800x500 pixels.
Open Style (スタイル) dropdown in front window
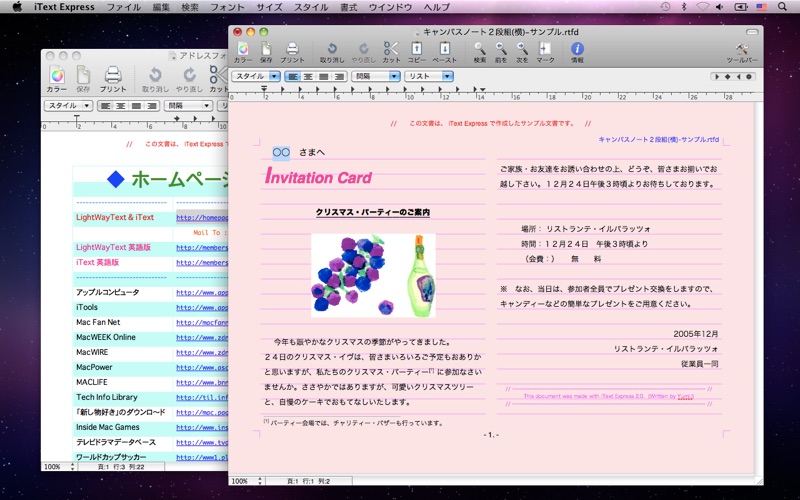click(x=256, y=77)
